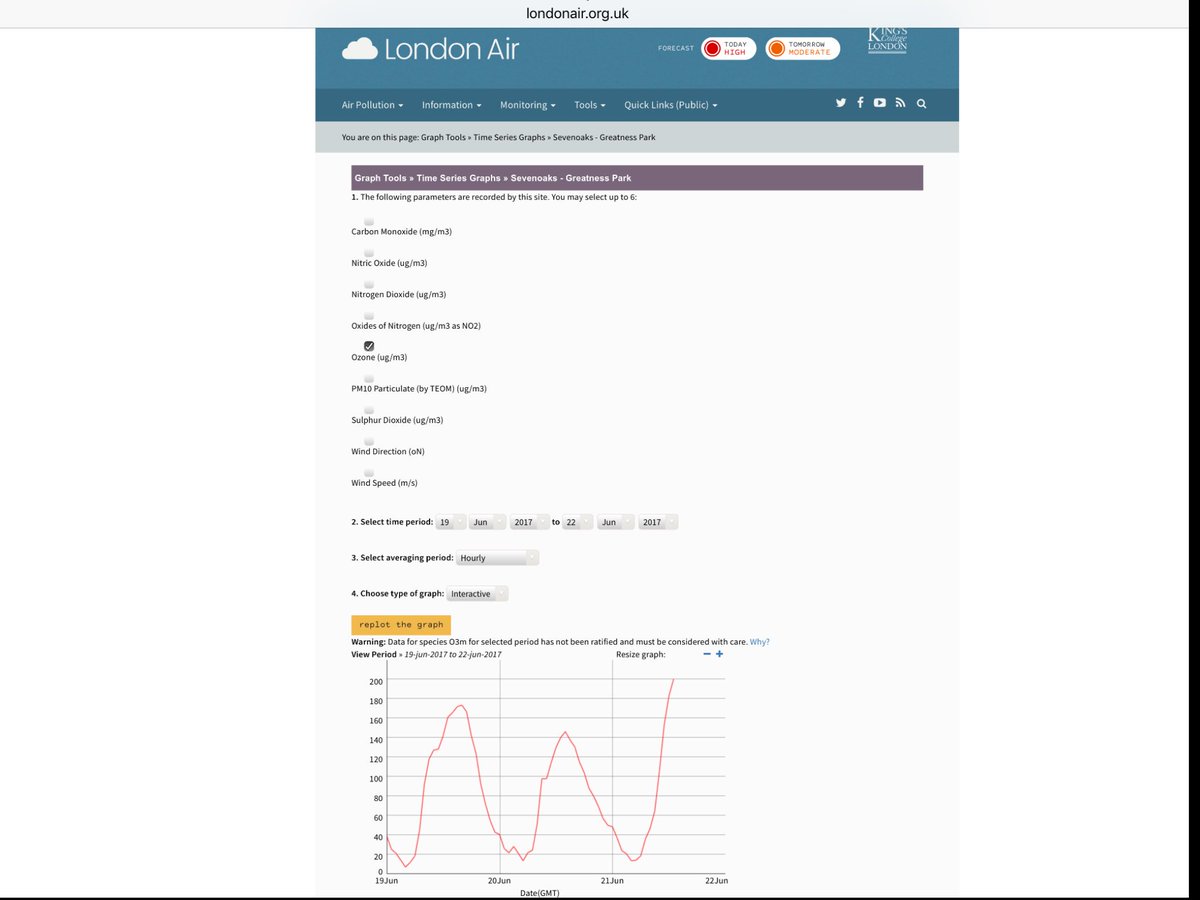This screenshot has height=900, width=1200.
Task: Click the 'Graph Tools » Time Series Graphs' heading bar
Action: click(637, 178)
